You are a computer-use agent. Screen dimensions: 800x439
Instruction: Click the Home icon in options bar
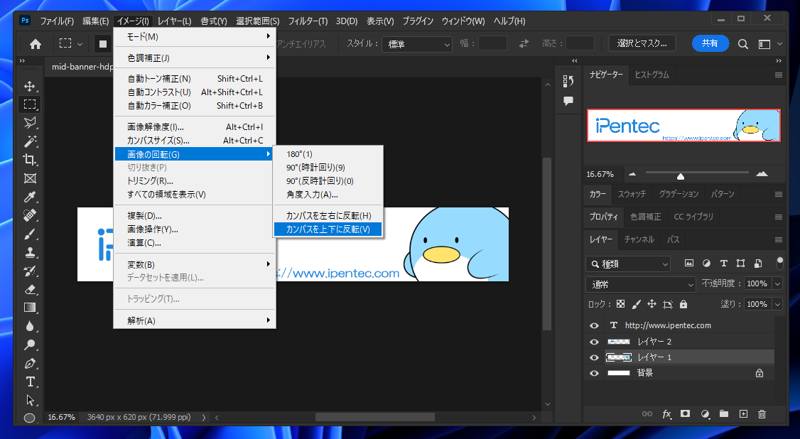click(36, 44)
